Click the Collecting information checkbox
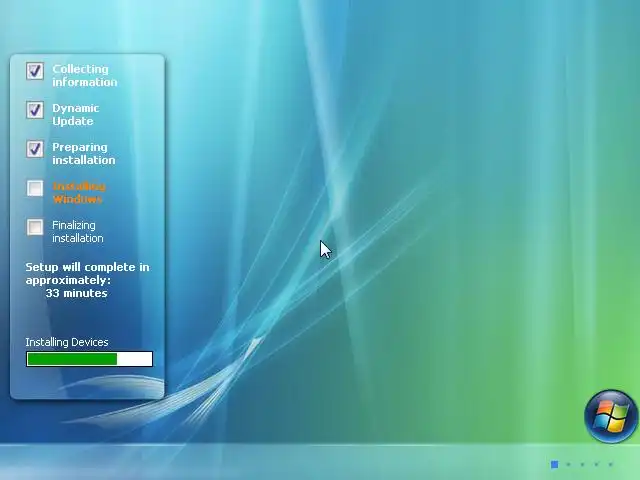 click(35, 71)
